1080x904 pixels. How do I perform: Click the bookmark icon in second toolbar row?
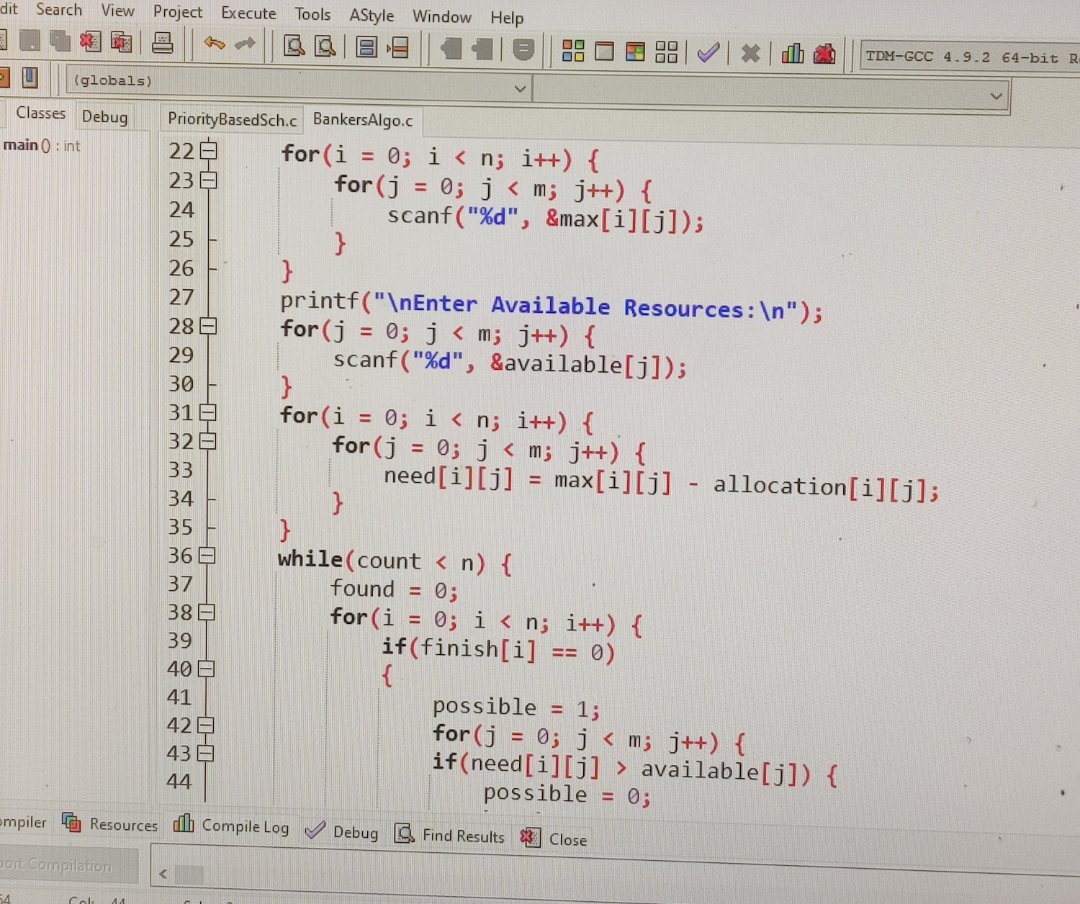29,77
